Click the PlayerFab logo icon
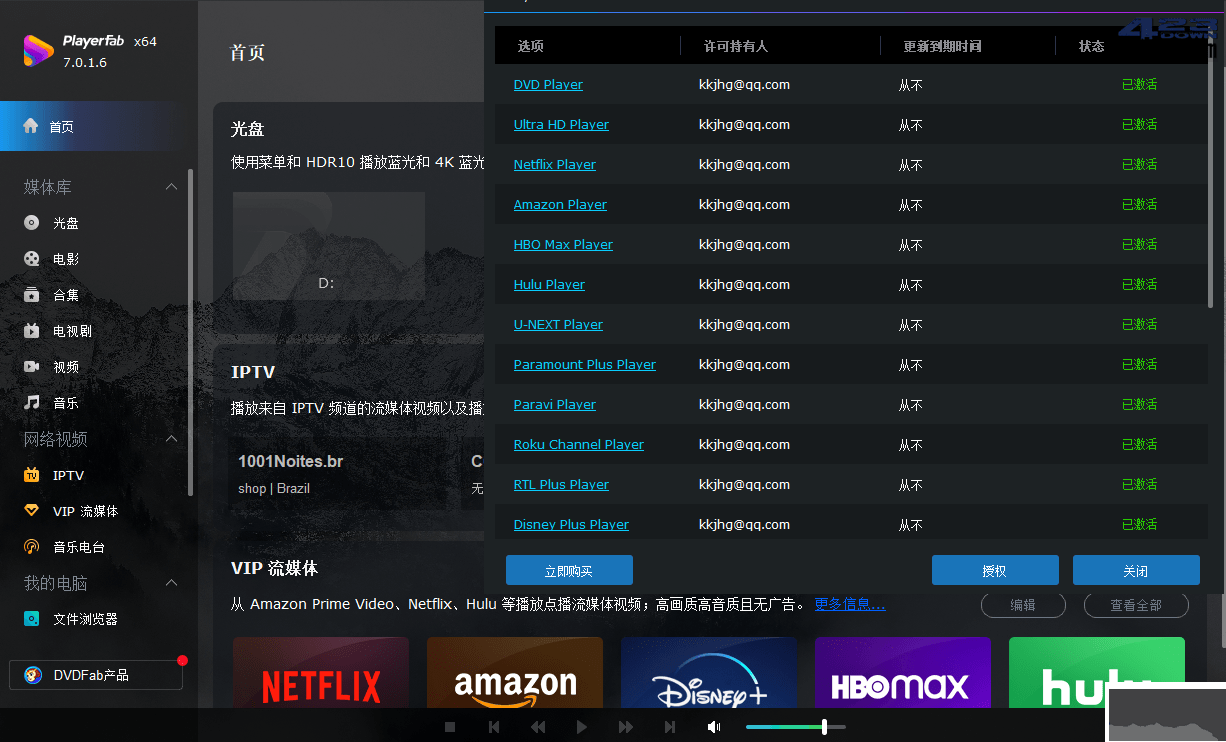Viewport: 1226px width, 742px height. tap(38, 51)
